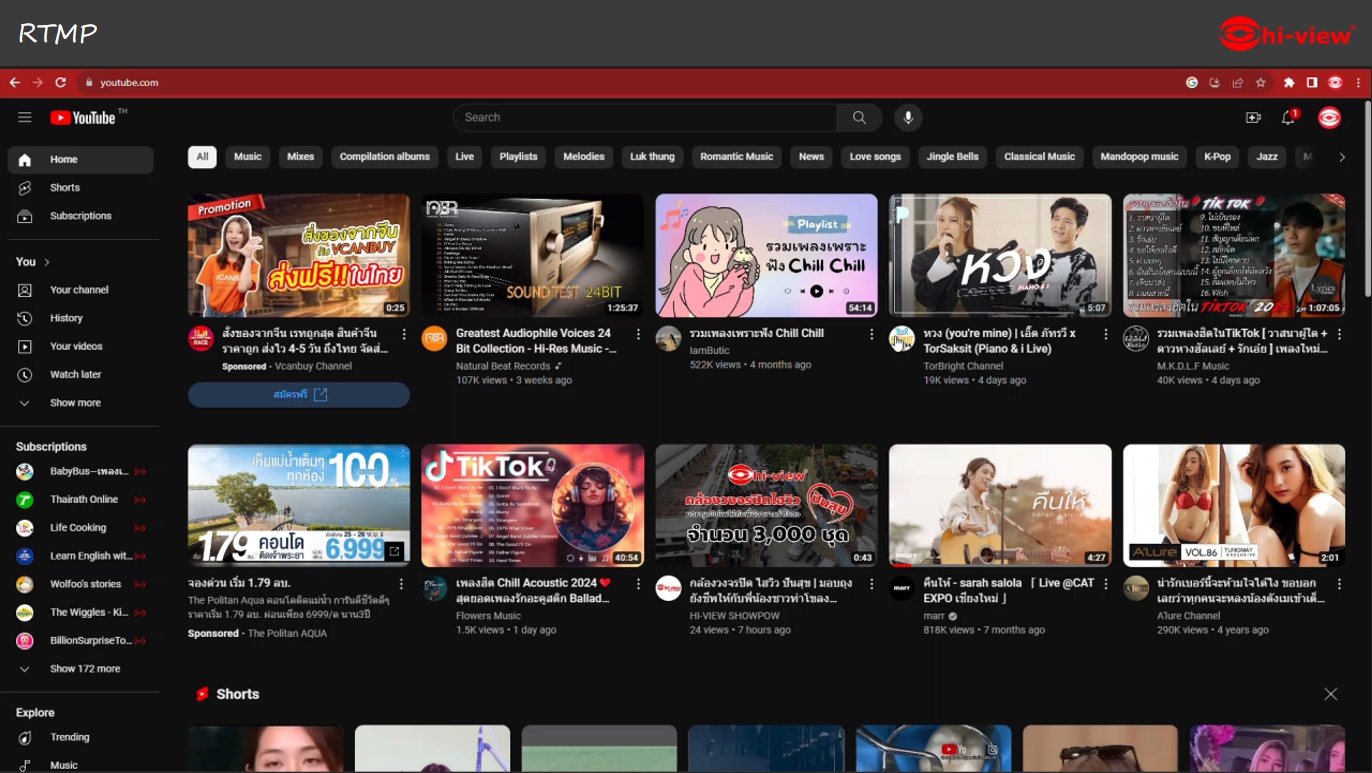Click the voice search microphone icon
The width and height of the screenshot is (1372, 773).
point(908,118)
